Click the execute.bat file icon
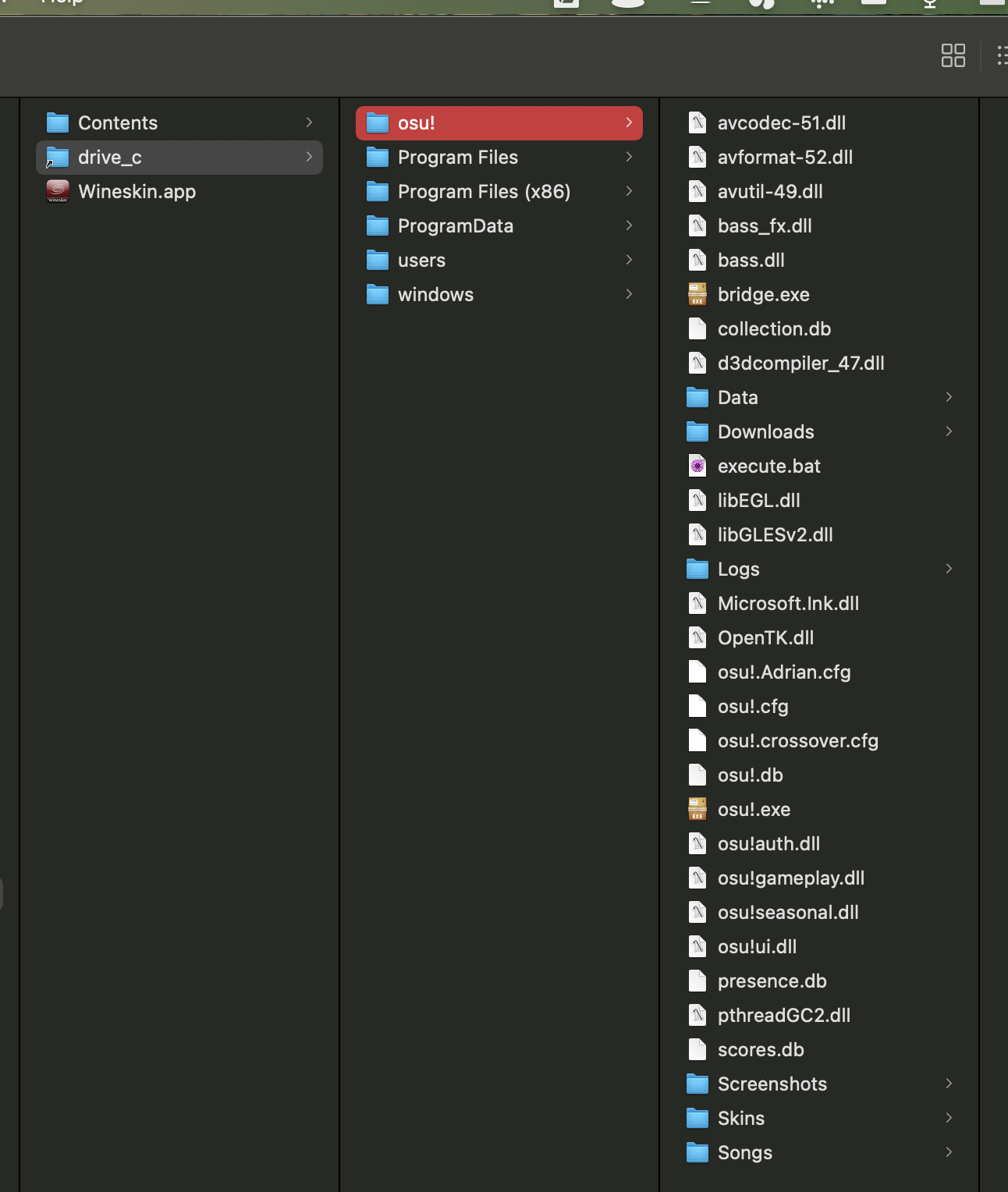This screenshot has height=1192, width=1008. pyautogui.click(x=697, y=466)
